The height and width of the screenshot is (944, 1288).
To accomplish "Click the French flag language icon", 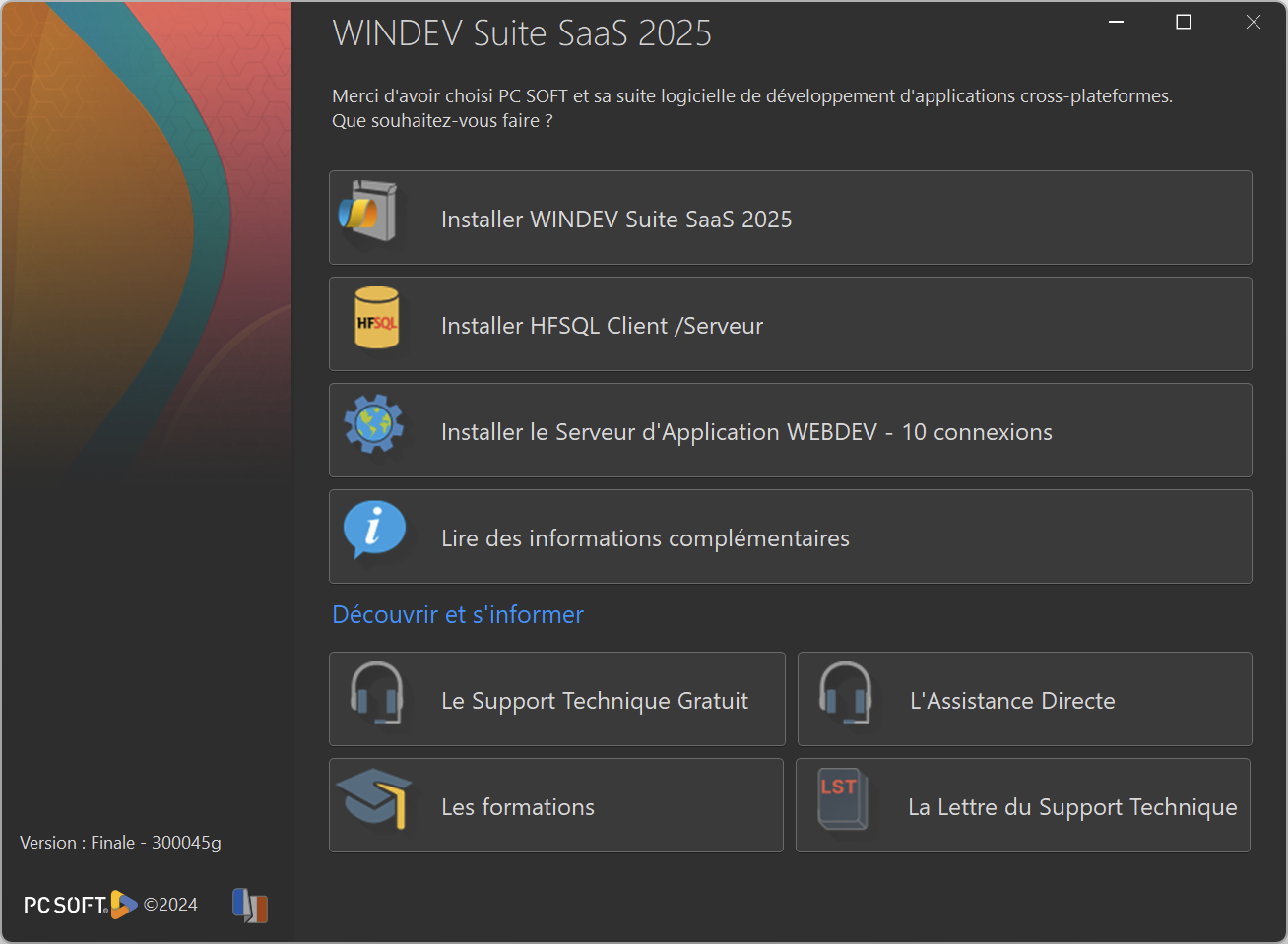I will pyautogui.click(x=250, y=905).
